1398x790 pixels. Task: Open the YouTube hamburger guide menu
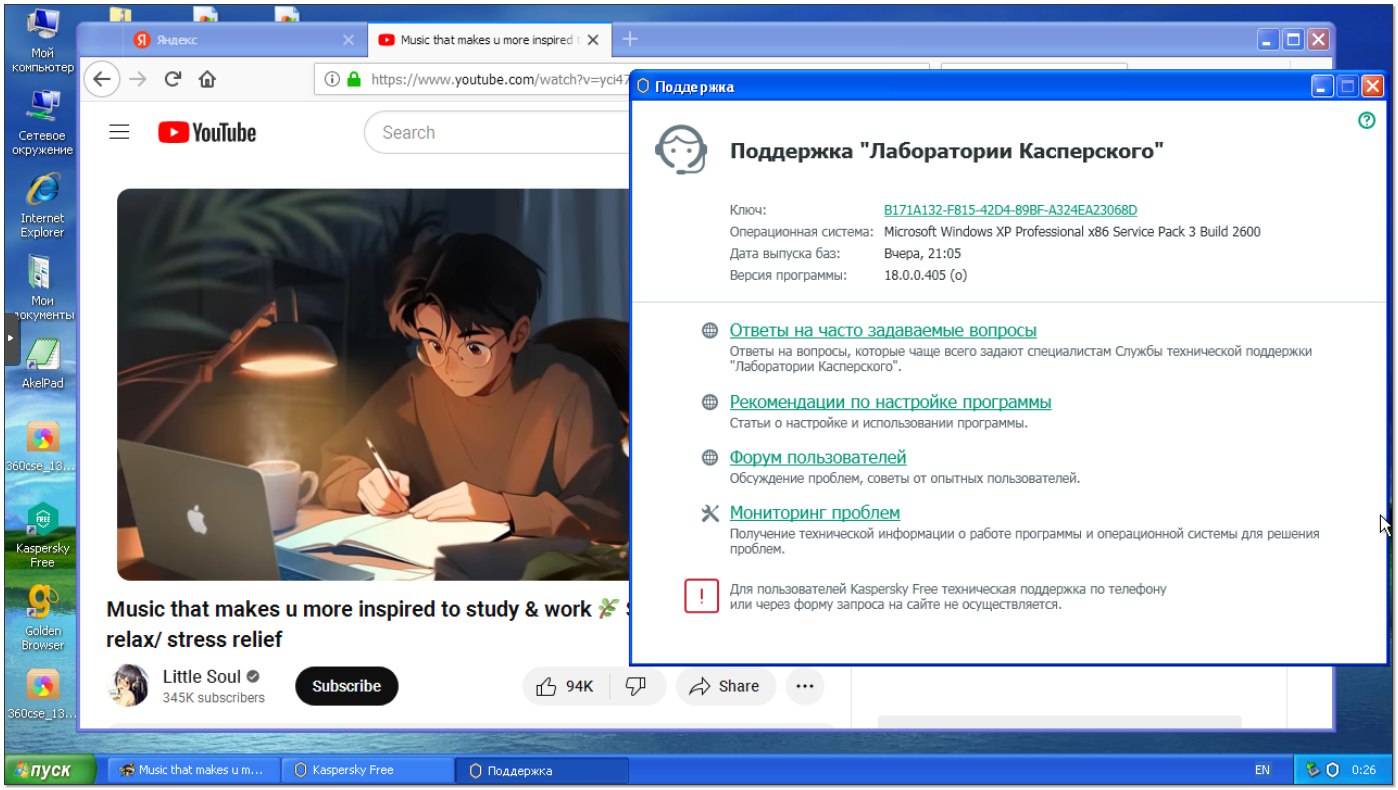click(119, 132)
